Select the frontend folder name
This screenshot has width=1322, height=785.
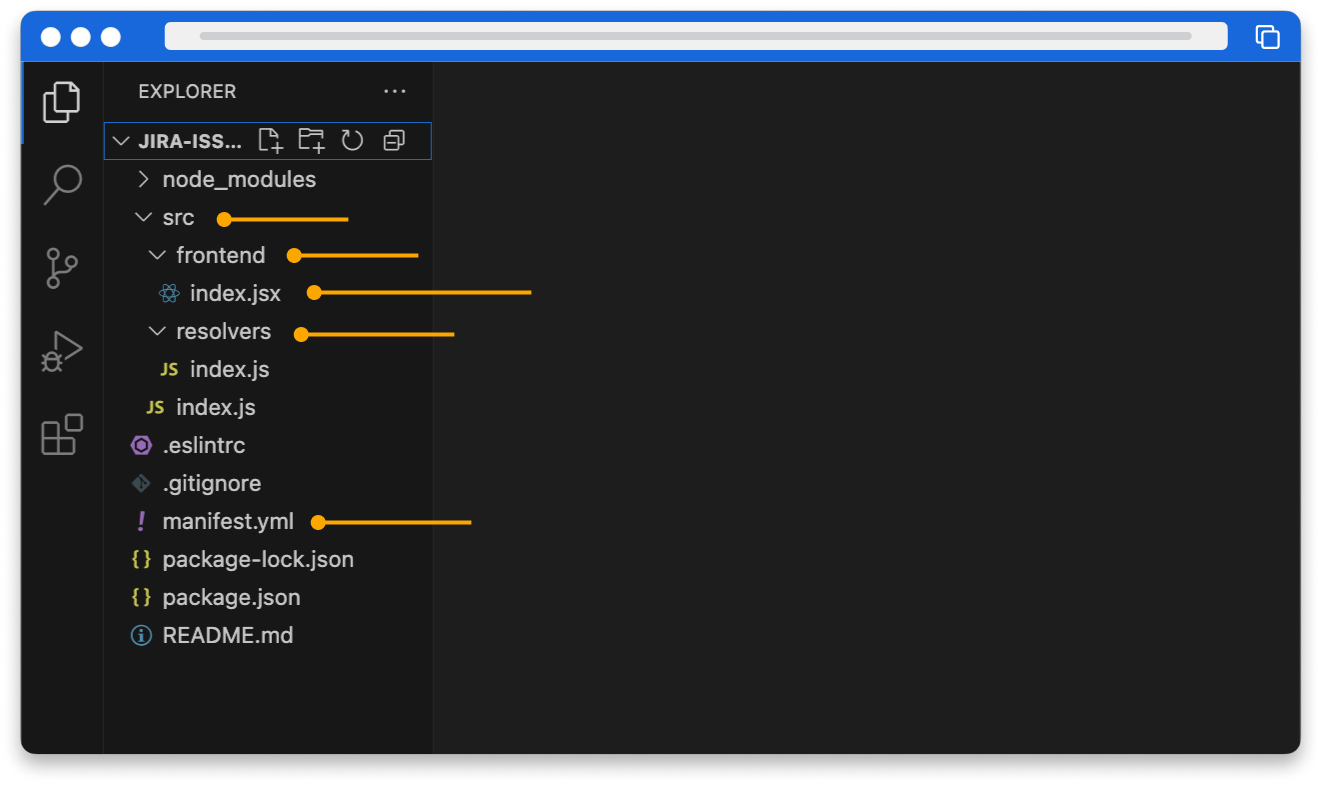click(221, 256)
